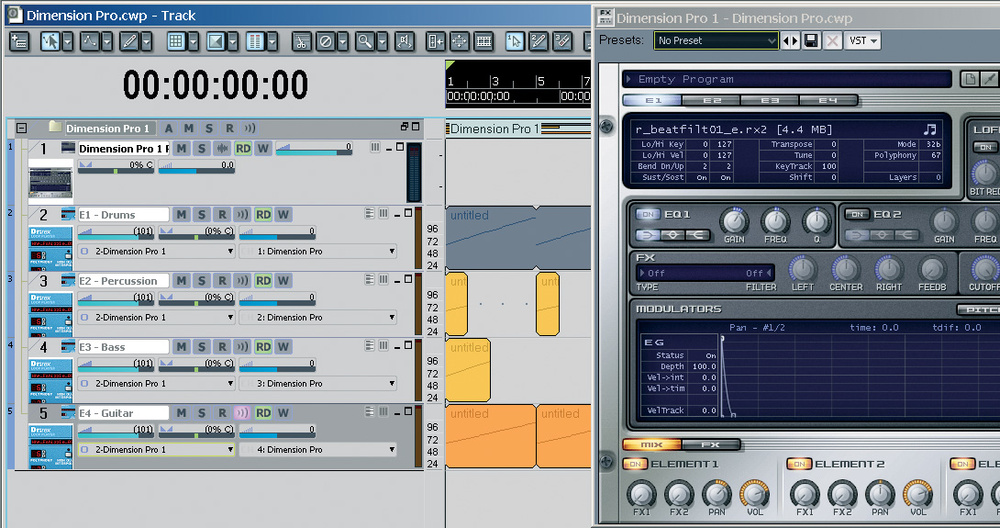Screen dimensions: 1000x528
Task: Open the Presets combo box
Action: coord(716,41)
